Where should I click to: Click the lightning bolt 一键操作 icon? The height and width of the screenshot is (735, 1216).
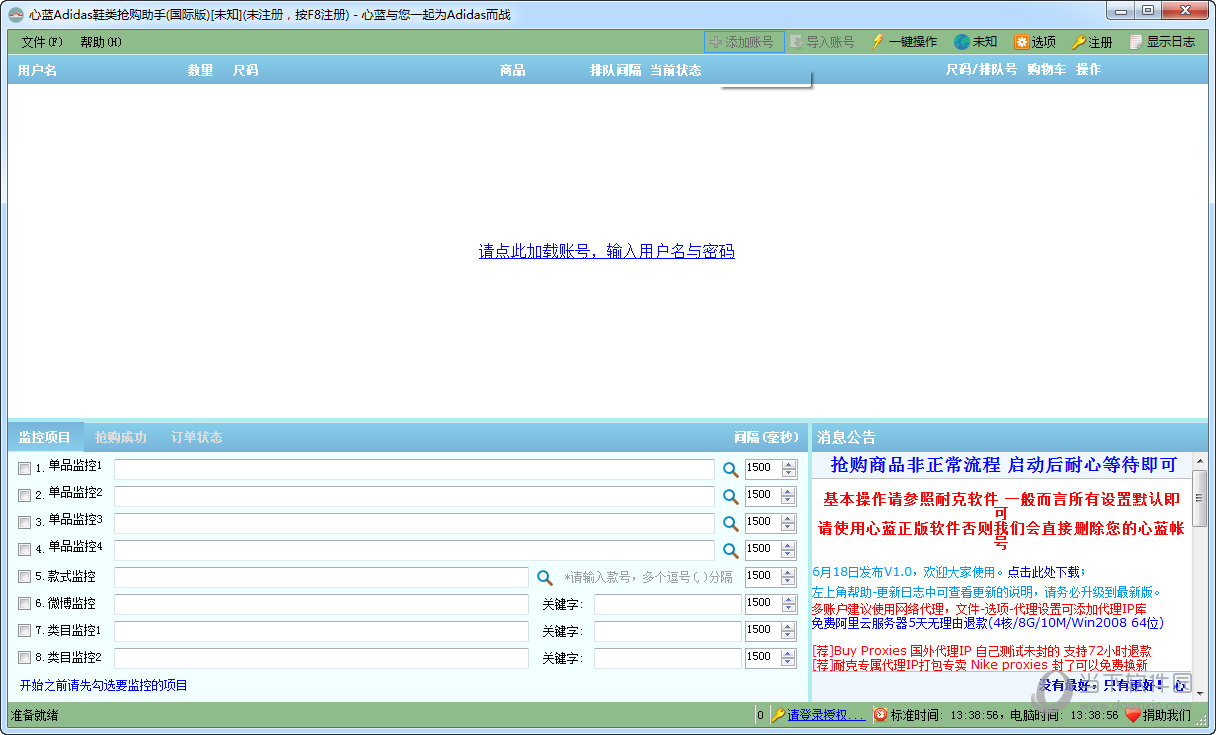tap(878, 42)
